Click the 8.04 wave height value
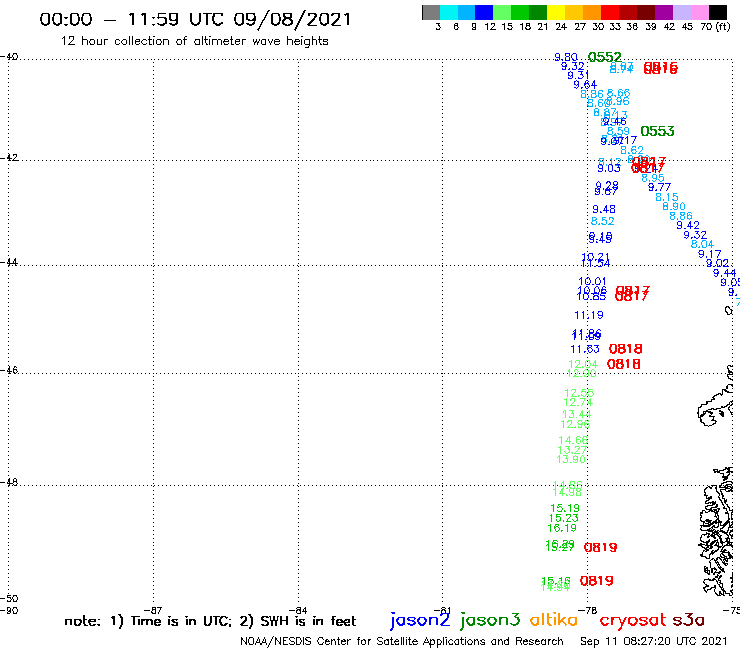 point(702,244)
